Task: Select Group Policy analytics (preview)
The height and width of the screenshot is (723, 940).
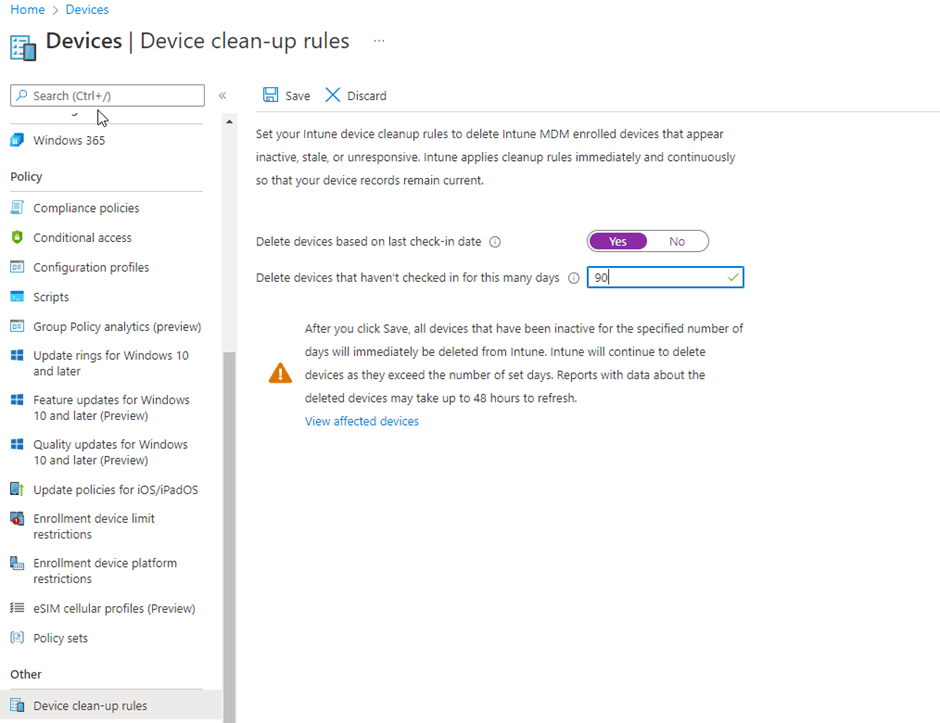Action: 117,326
